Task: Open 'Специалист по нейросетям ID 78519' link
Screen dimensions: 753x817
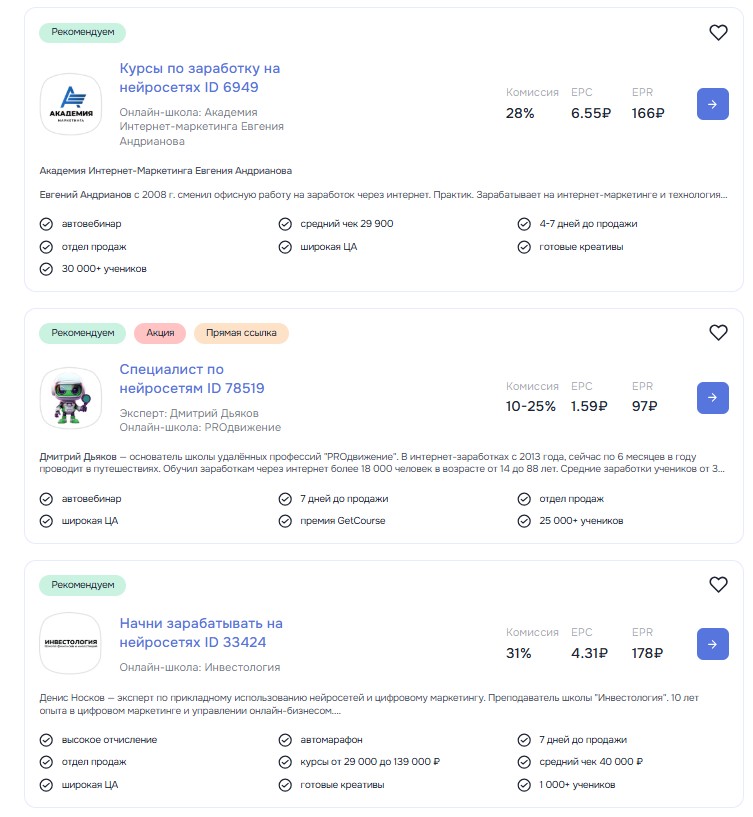Action: pos(191,379)
